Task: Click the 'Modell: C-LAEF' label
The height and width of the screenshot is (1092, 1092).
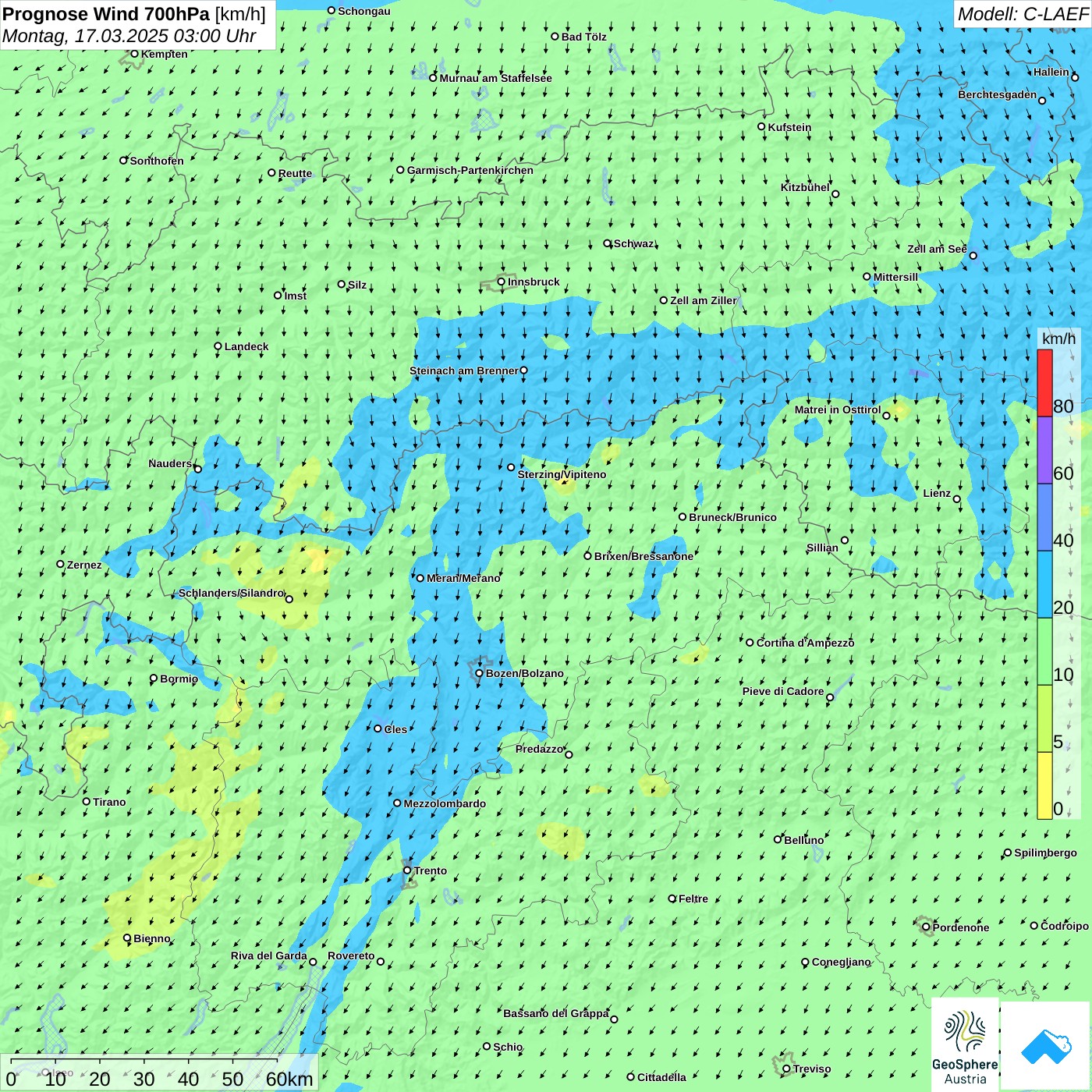Action: 1023,14
